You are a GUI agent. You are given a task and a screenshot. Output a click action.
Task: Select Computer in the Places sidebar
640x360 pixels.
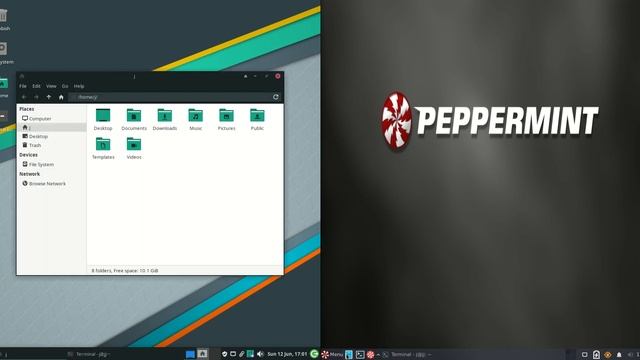52,118
